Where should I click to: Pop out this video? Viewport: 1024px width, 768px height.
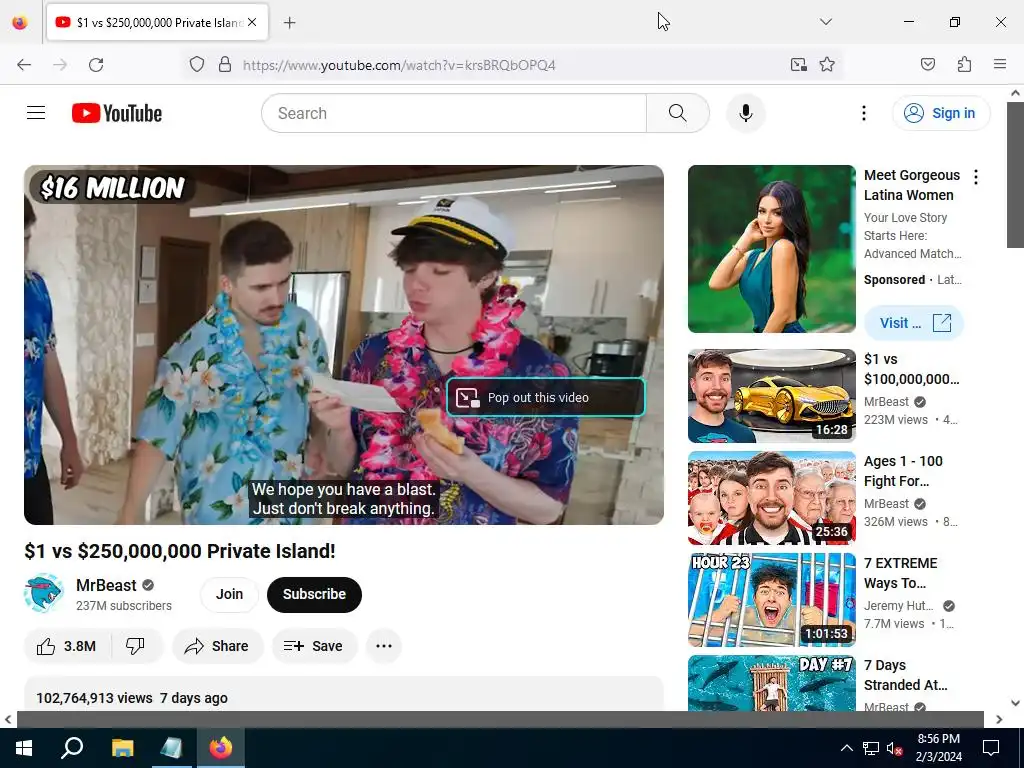coord(546,397)
